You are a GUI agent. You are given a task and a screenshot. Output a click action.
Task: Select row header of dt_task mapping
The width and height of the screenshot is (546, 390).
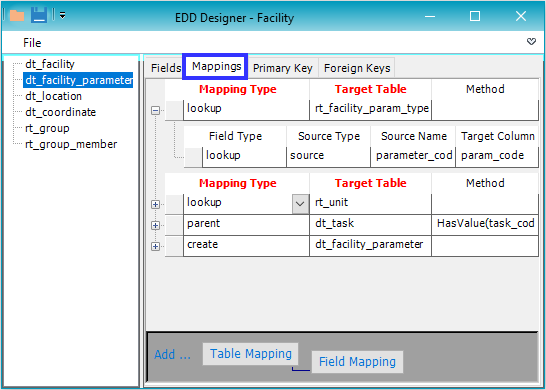click(x=174, y=225)
